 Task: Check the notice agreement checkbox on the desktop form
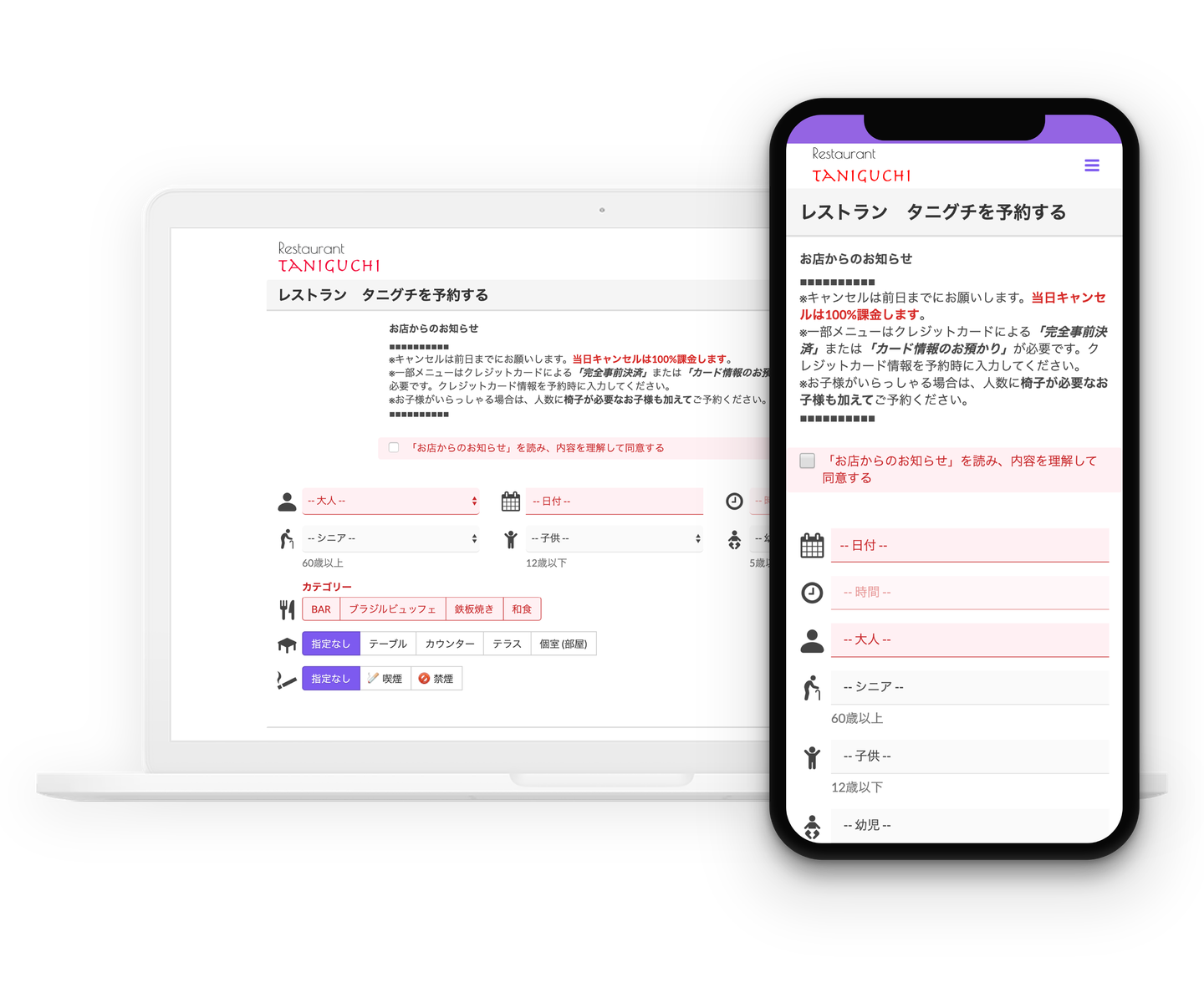click(393, 447)
